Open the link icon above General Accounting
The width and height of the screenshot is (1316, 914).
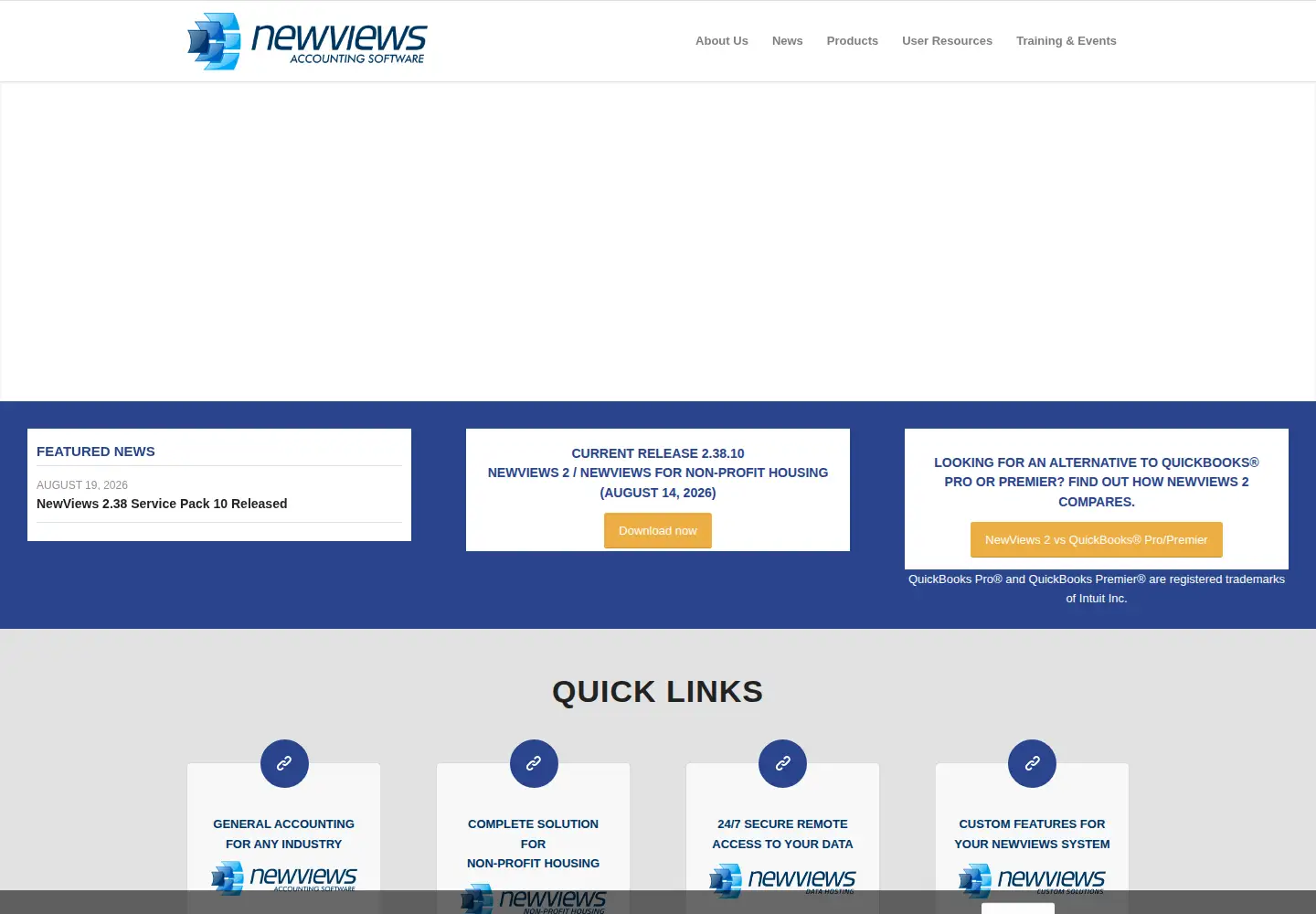click(284, 763)
